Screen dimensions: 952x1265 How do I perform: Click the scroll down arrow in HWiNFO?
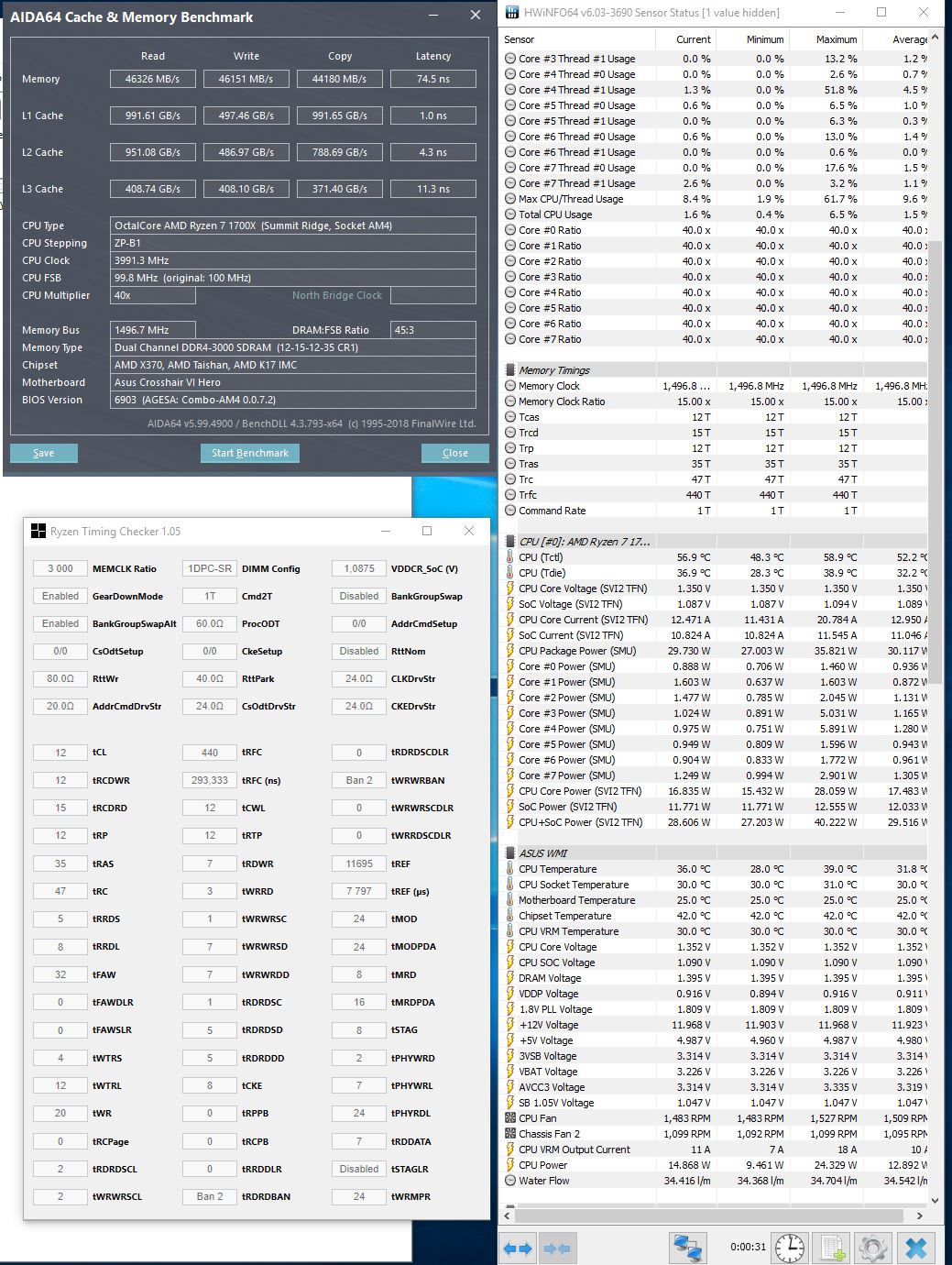(x=936, y=1200)
